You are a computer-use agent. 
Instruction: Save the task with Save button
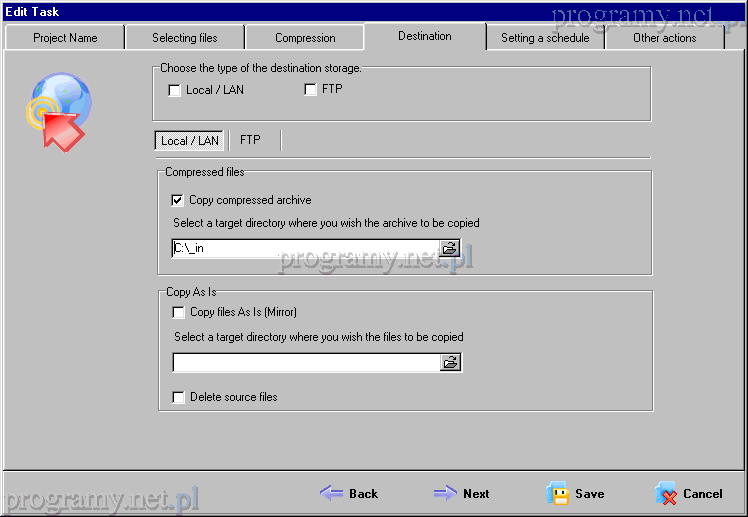(575, 493)
